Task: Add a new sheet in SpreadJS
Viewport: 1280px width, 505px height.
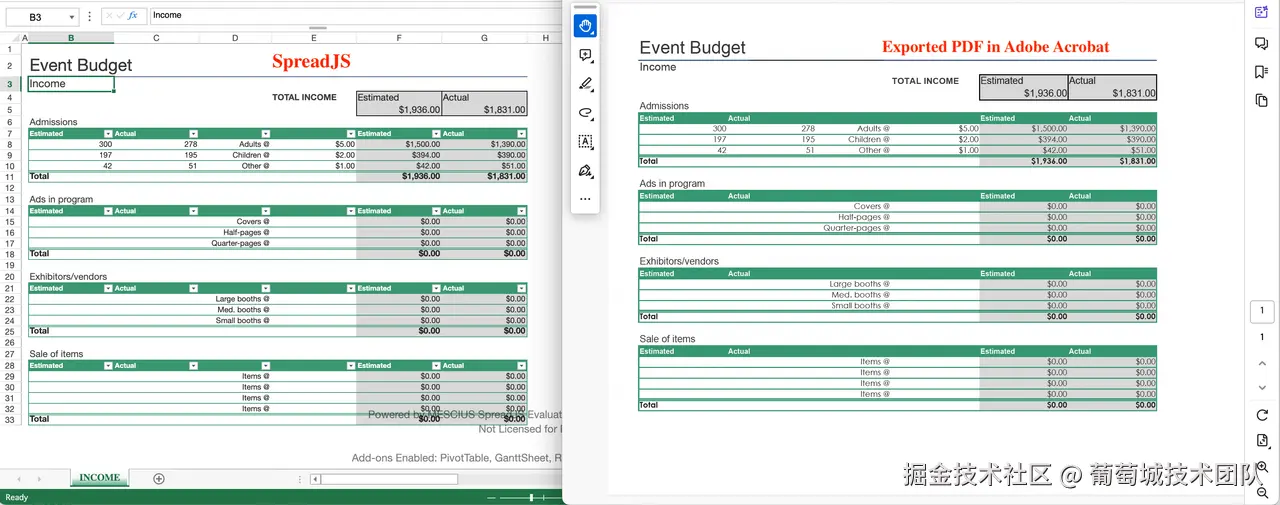Action: 159,479
